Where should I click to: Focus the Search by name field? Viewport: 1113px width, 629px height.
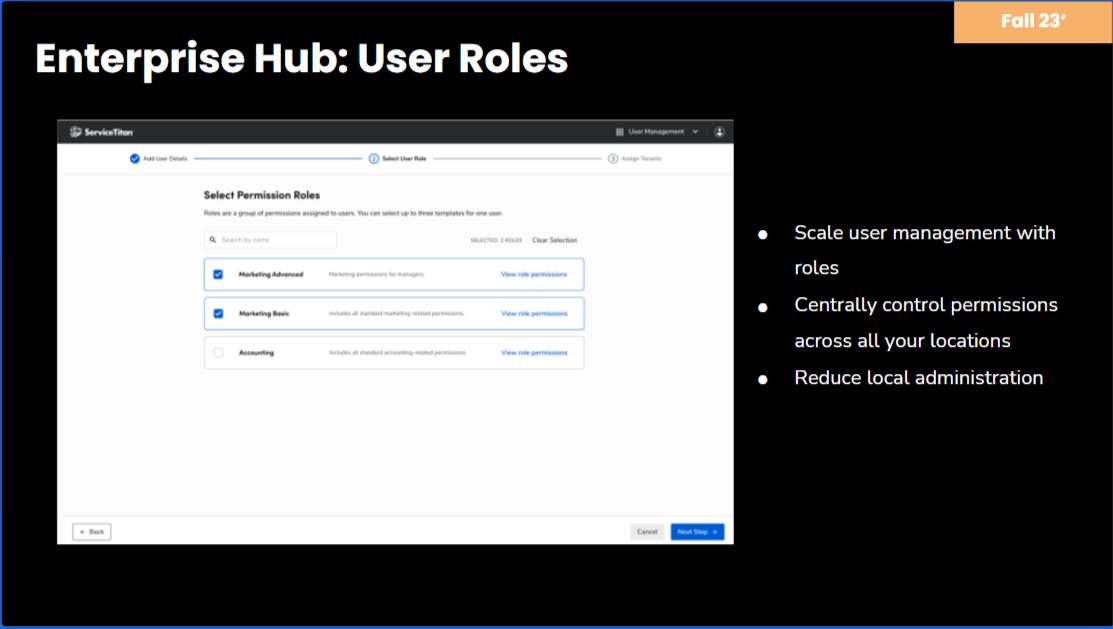pos(270,240)
